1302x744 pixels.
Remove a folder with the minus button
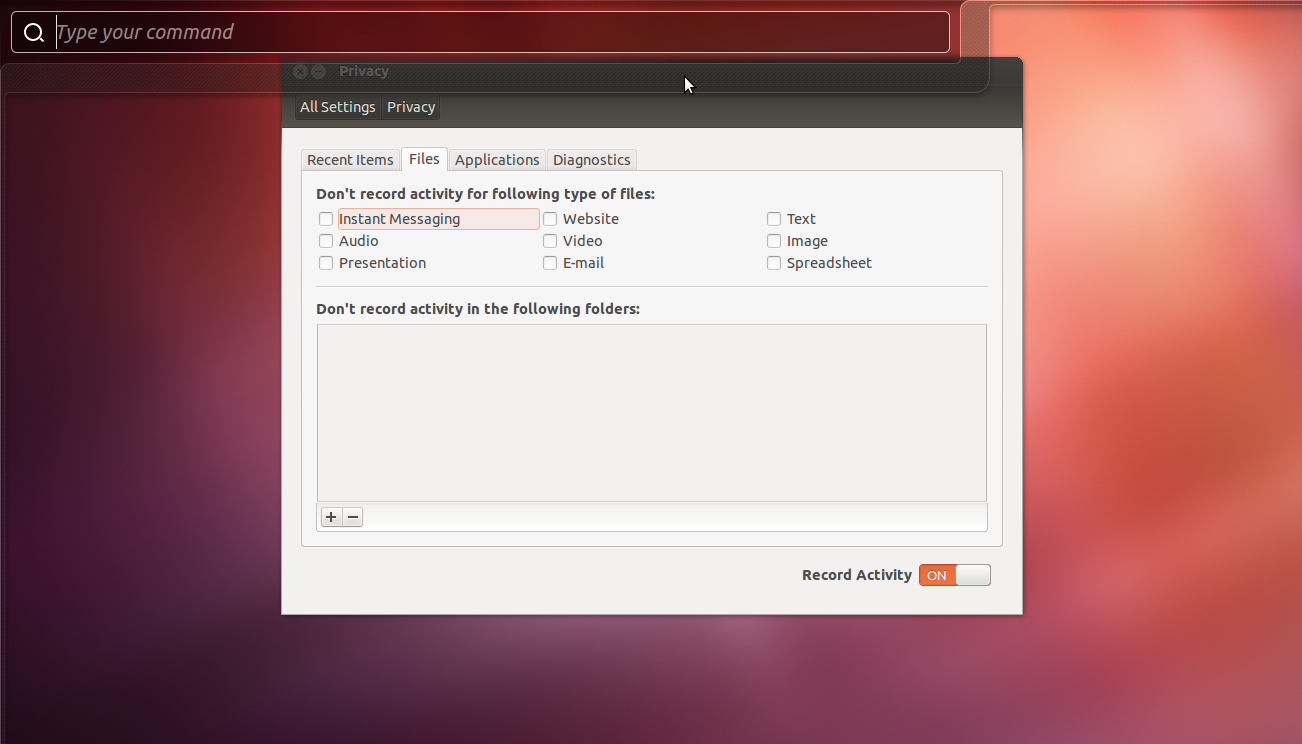353,517
